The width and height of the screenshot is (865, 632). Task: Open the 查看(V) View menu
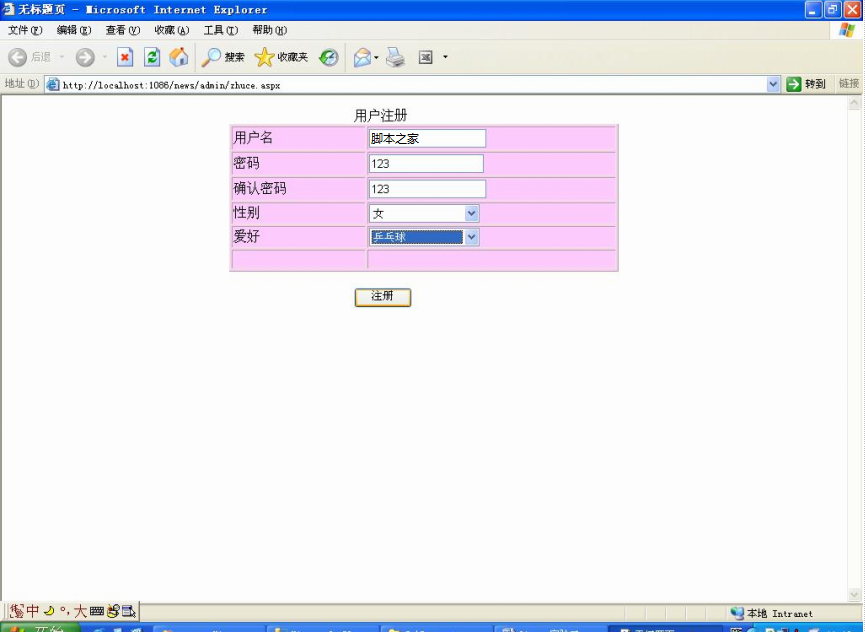pos(122,30)
